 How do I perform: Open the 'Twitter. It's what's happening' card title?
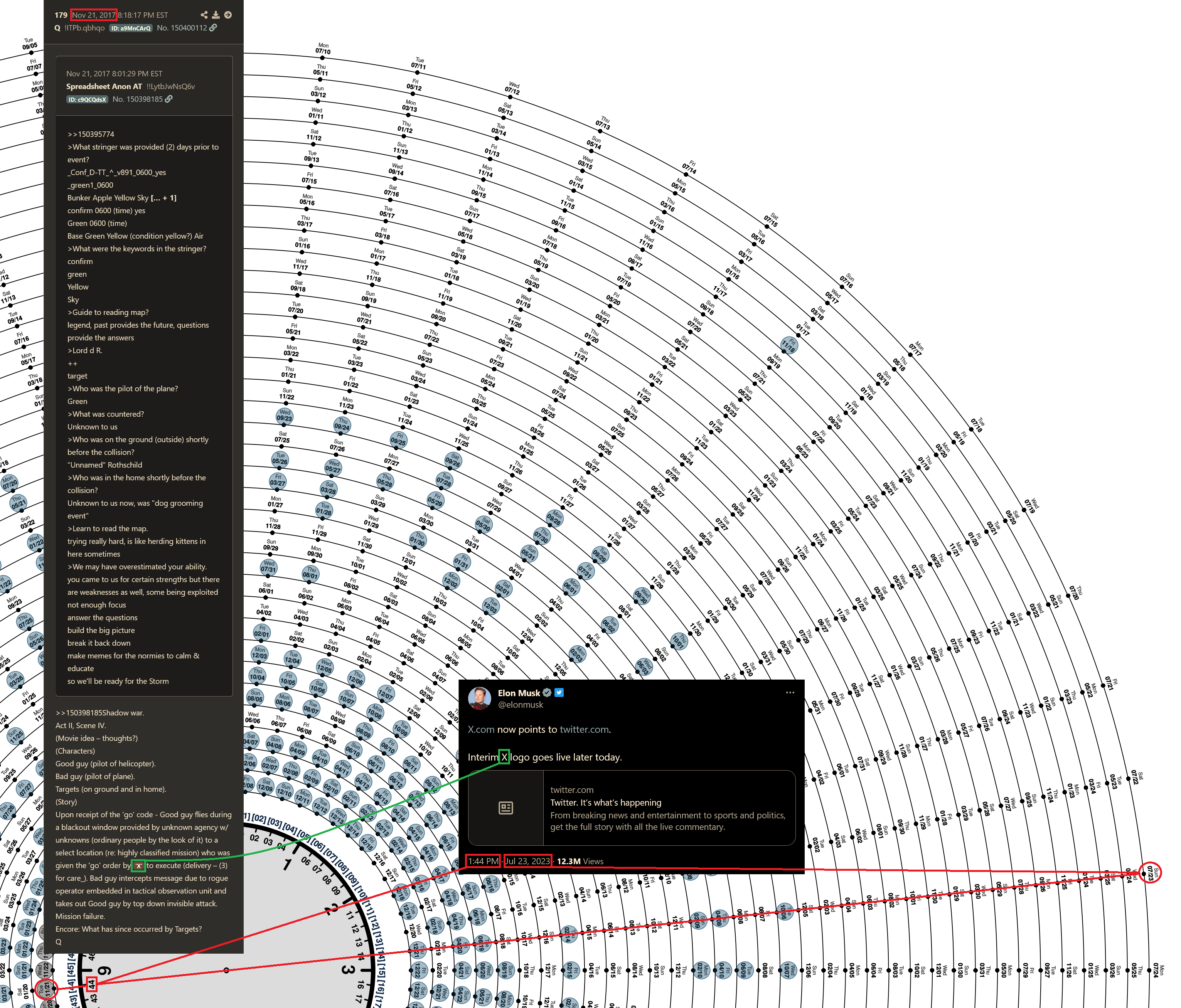point(606,802)
